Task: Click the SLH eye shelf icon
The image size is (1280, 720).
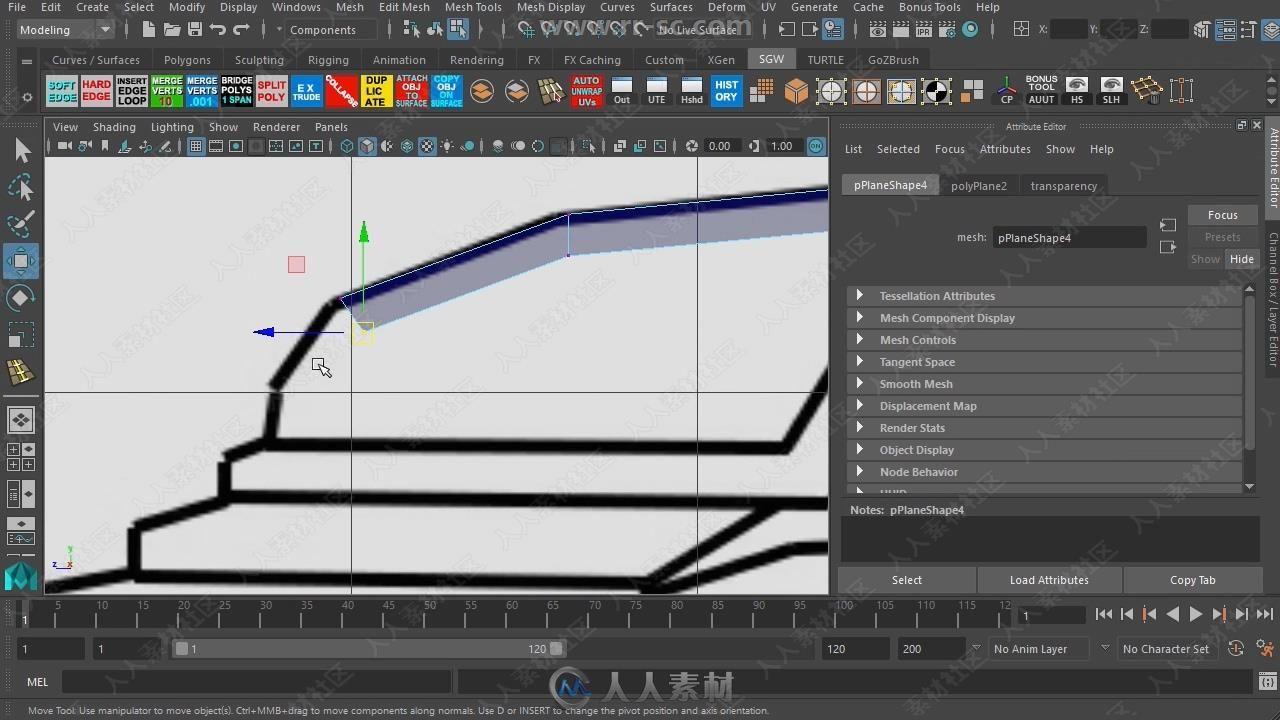Action: pyautogui.click(x=1111, y=91)
